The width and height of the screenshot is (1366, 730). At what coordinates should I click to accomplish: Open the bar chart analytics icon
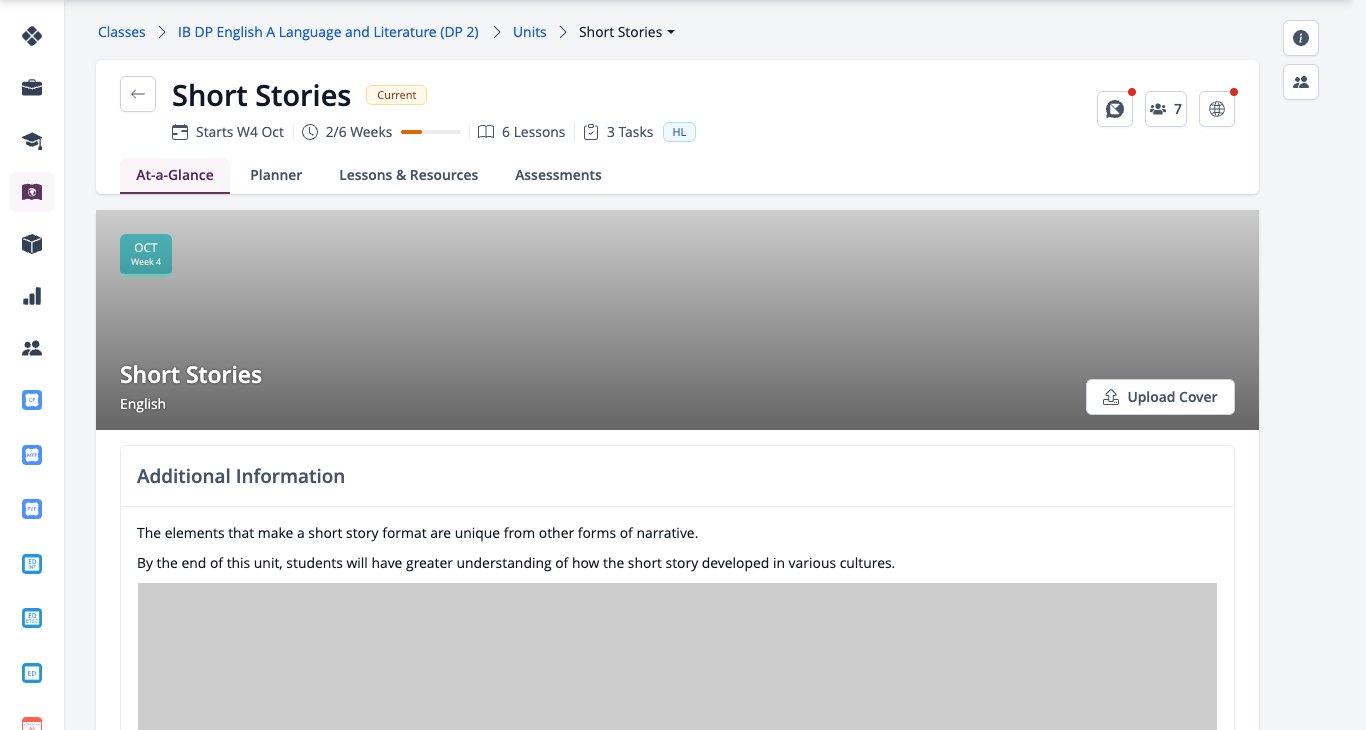tap(32, 296)
